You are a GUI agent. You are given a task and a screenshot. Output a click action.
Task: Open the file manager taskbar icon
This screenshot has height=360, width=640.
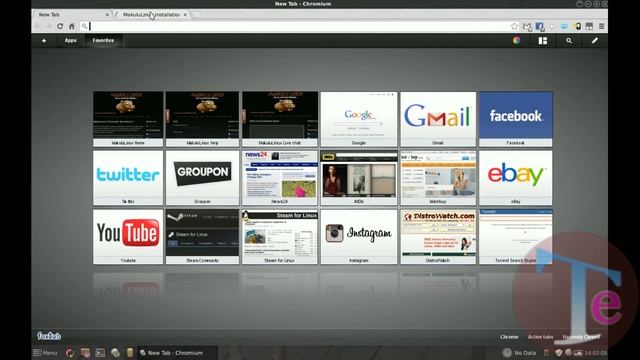pyautogui.click(x=85, y=353)
